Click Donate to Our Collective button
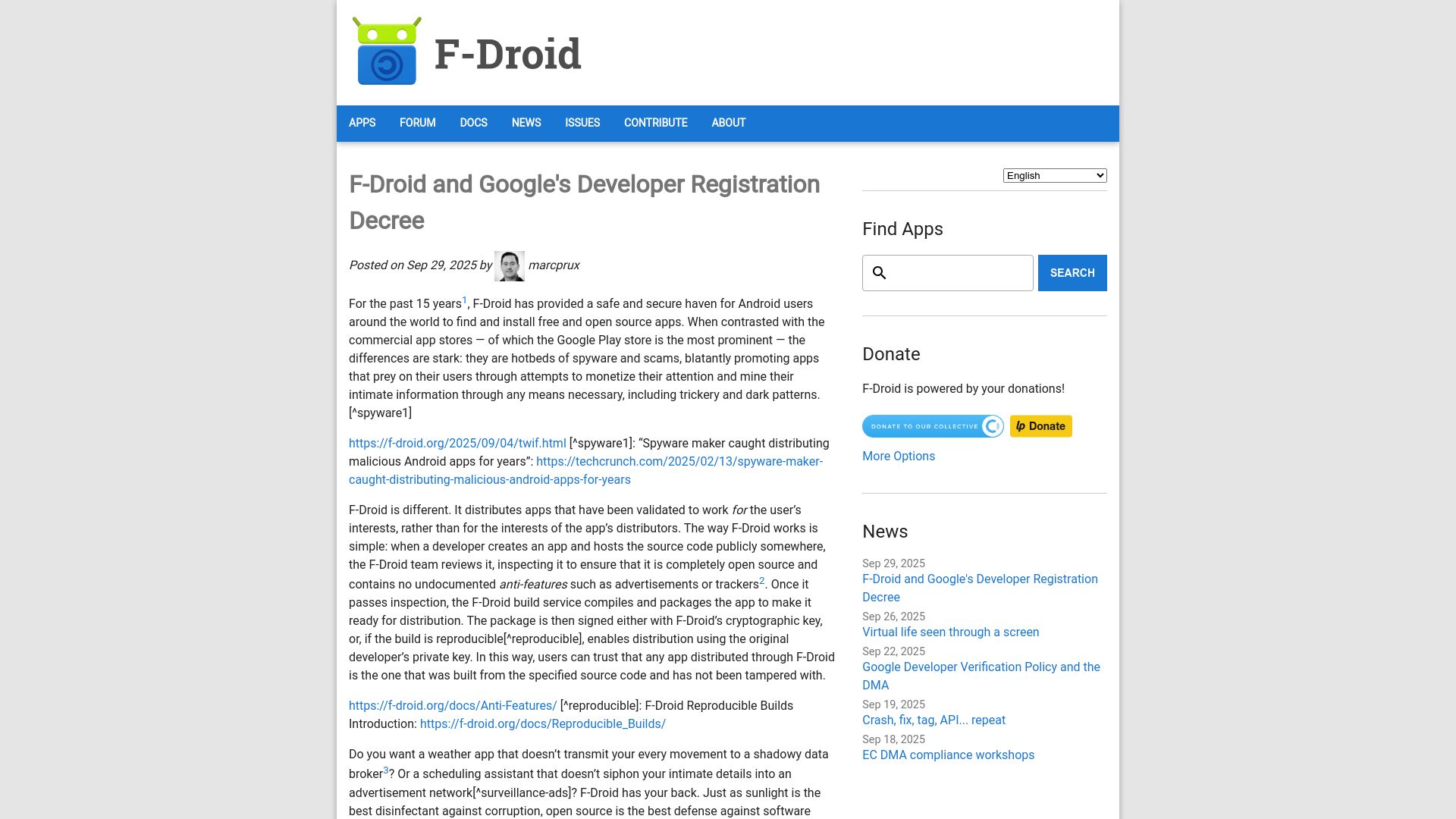The width and height of the screenshot is (1456, 819). pos(933,426)
